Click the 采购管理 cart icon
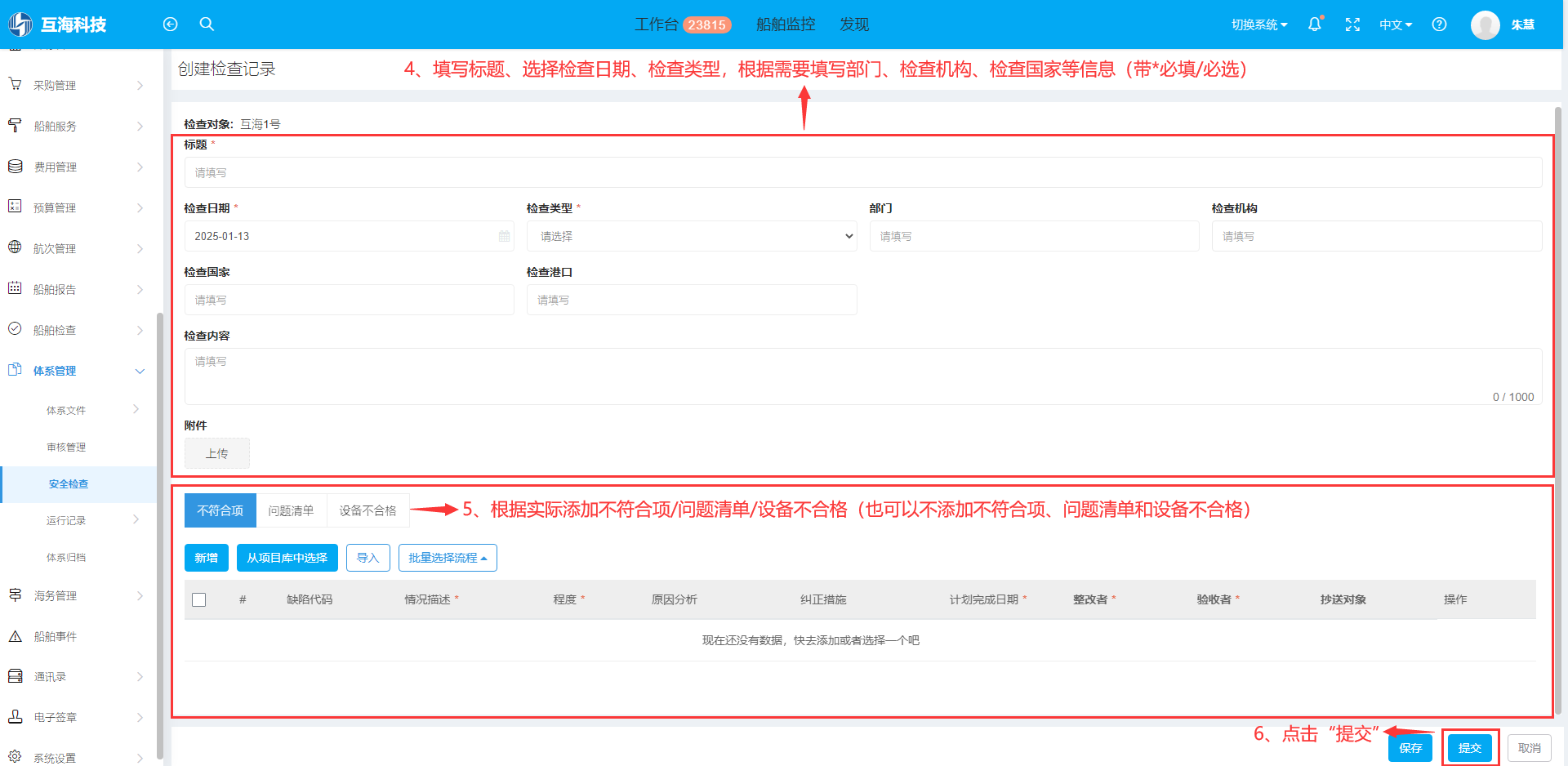The width and height of the screenshot is (1568, 766). [15, 84]
